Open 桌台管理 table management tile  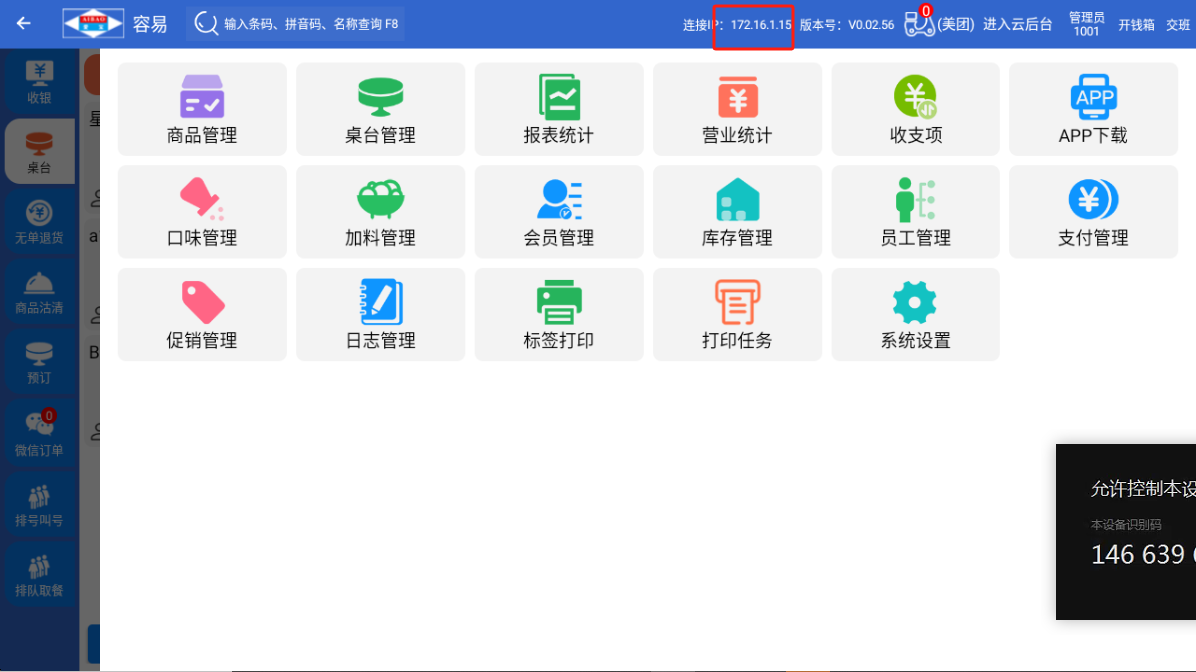380,109
